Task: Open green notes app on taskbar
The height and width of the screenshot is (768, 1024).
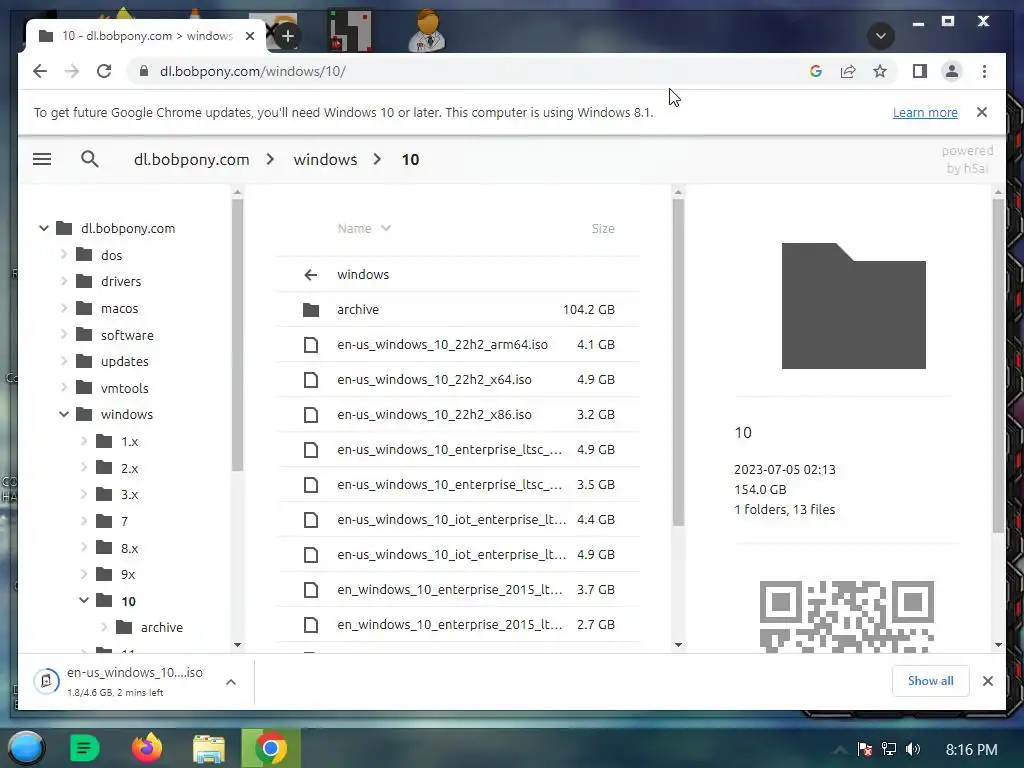Action: click(84, 748)
